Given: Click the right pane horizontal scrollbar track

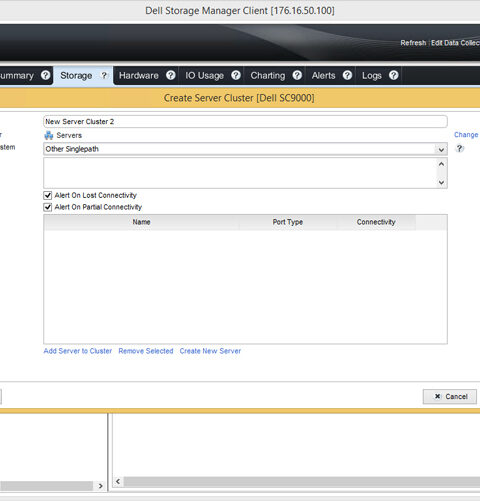Looking at the screenshot, I should 302,482.
